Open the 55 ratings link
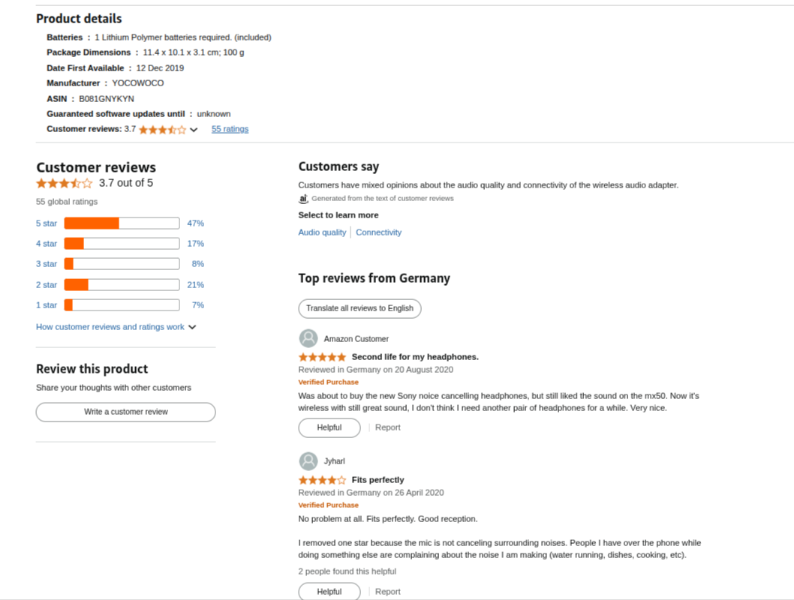Screen dimensions: 794x600 pyautogui.click(x=230, y=129)
